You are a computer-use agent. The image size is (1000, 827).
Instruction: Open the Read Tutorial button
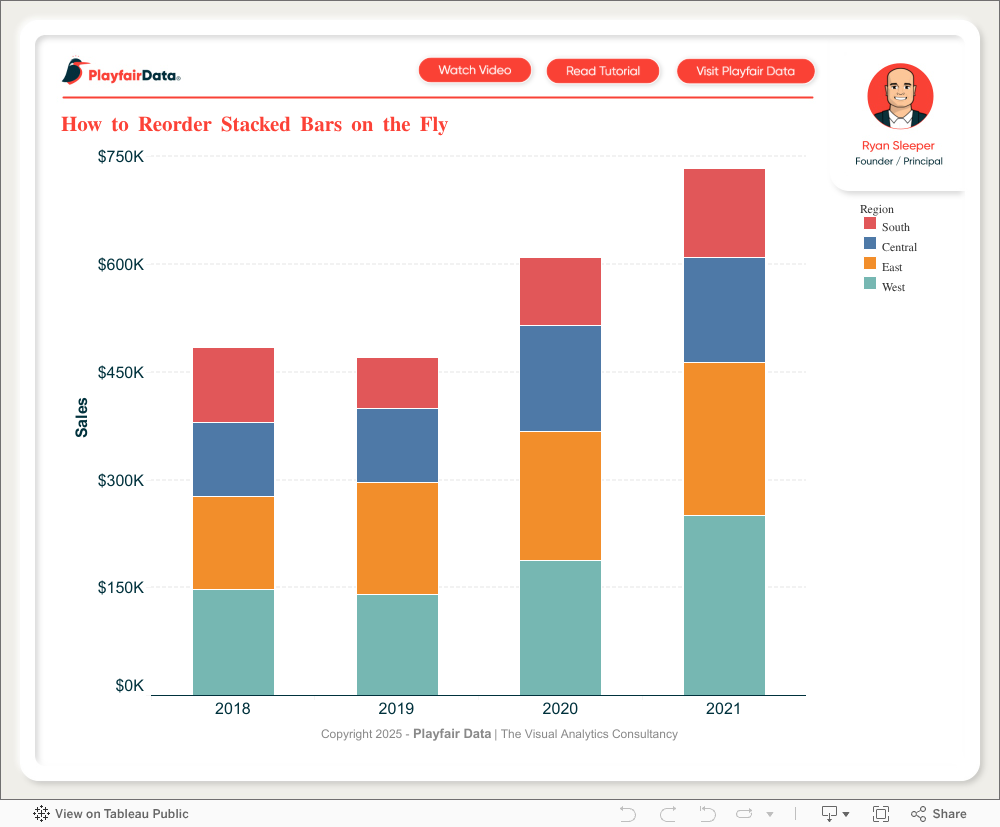coord(603,71)
